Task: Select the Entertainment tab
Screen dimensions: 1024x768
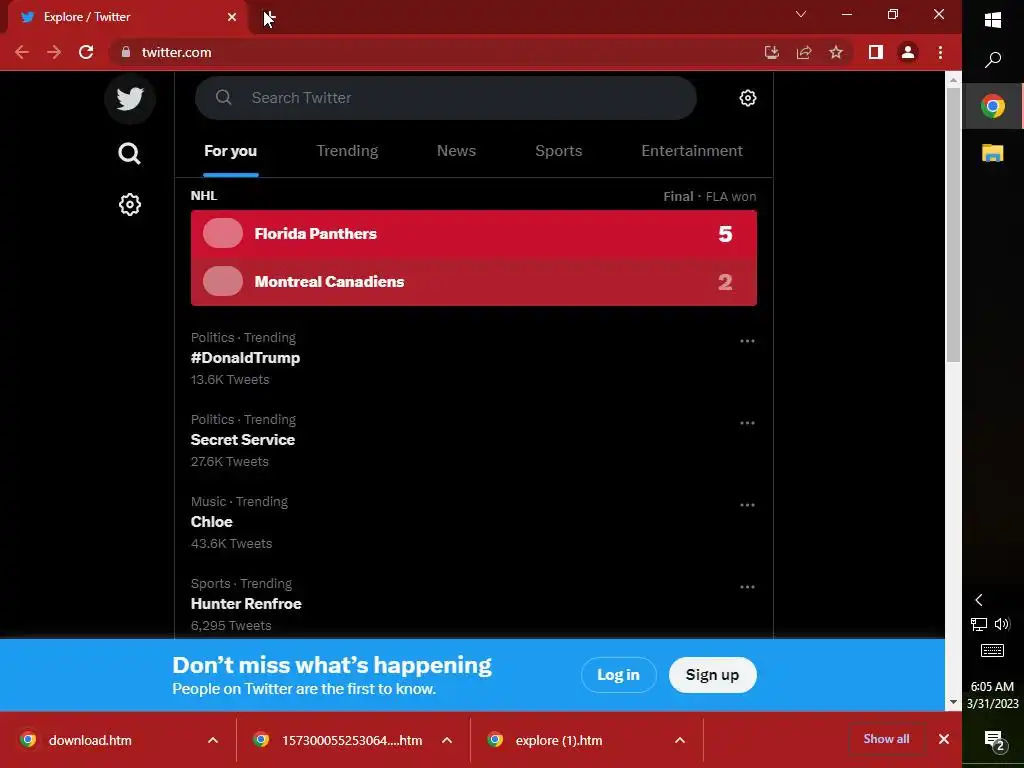Action: [692, 151]
